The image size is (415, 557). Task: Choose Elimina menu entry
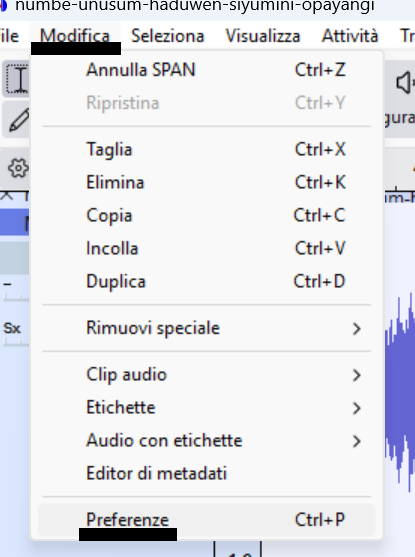(207, 182)
